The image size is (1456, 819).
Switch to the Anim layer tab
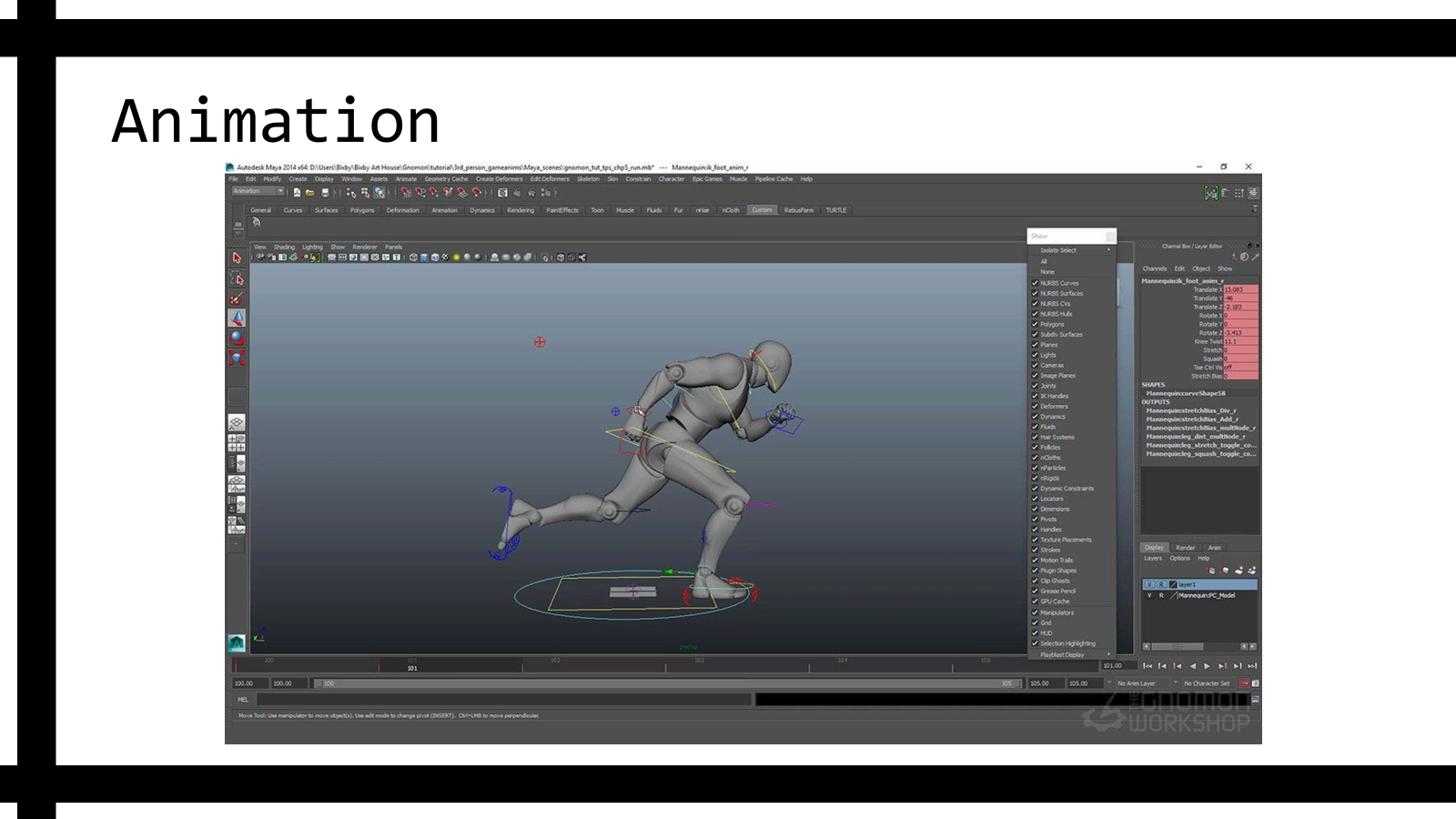(x=1215, y=548)
